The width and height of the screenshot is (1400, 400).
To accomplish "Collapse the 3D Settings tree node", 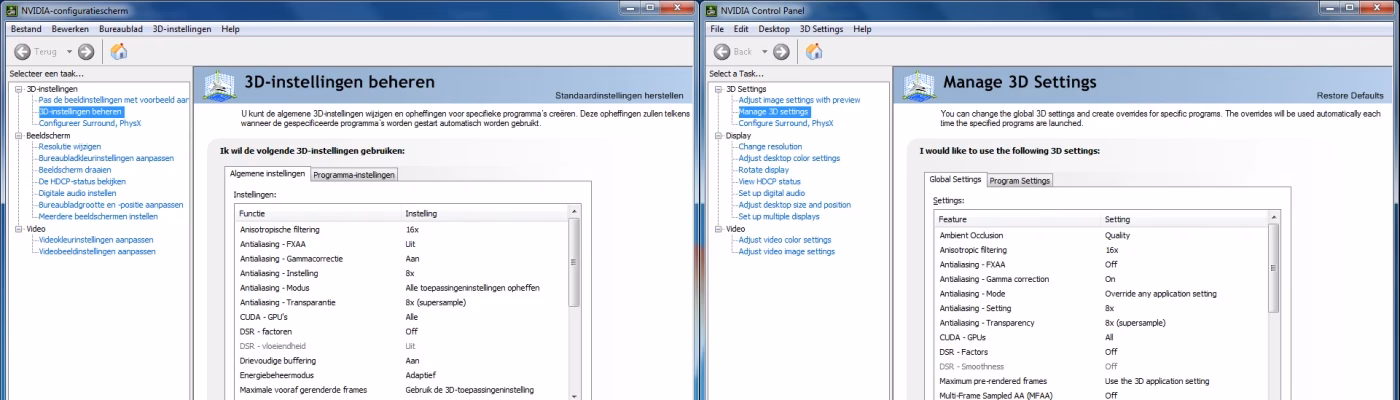I will coord(718,89).
